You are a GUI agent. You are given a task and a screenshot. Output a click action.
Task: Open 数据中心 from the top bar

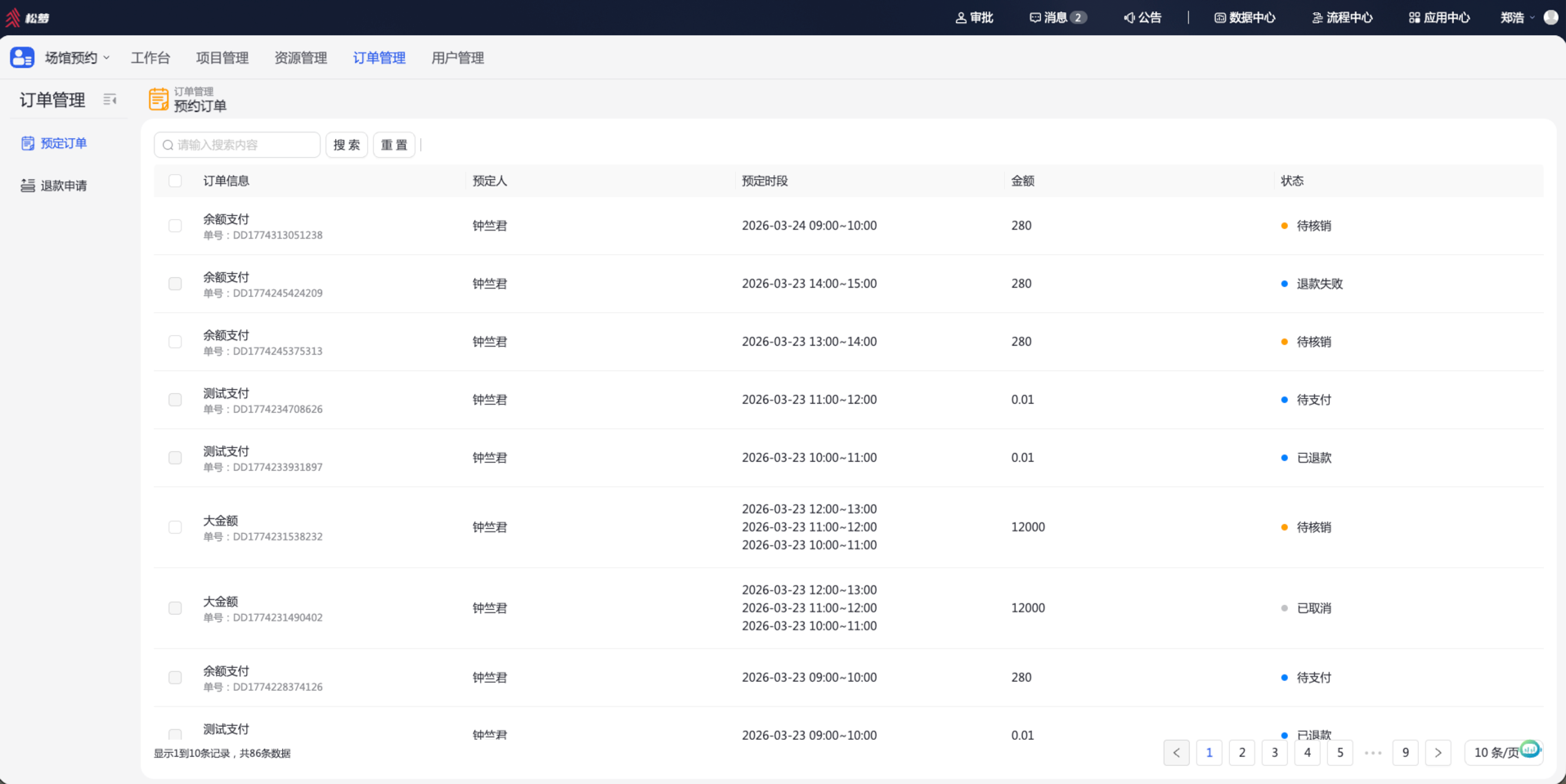point(1245,17)
